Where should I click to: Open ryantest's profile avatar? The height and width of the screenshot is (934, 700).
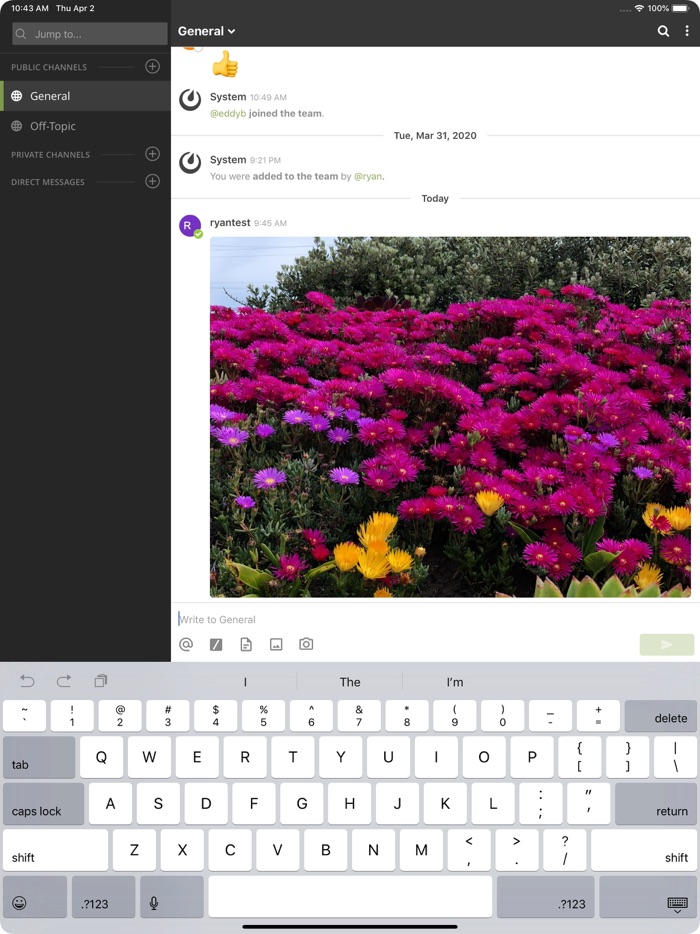(190, 226)
